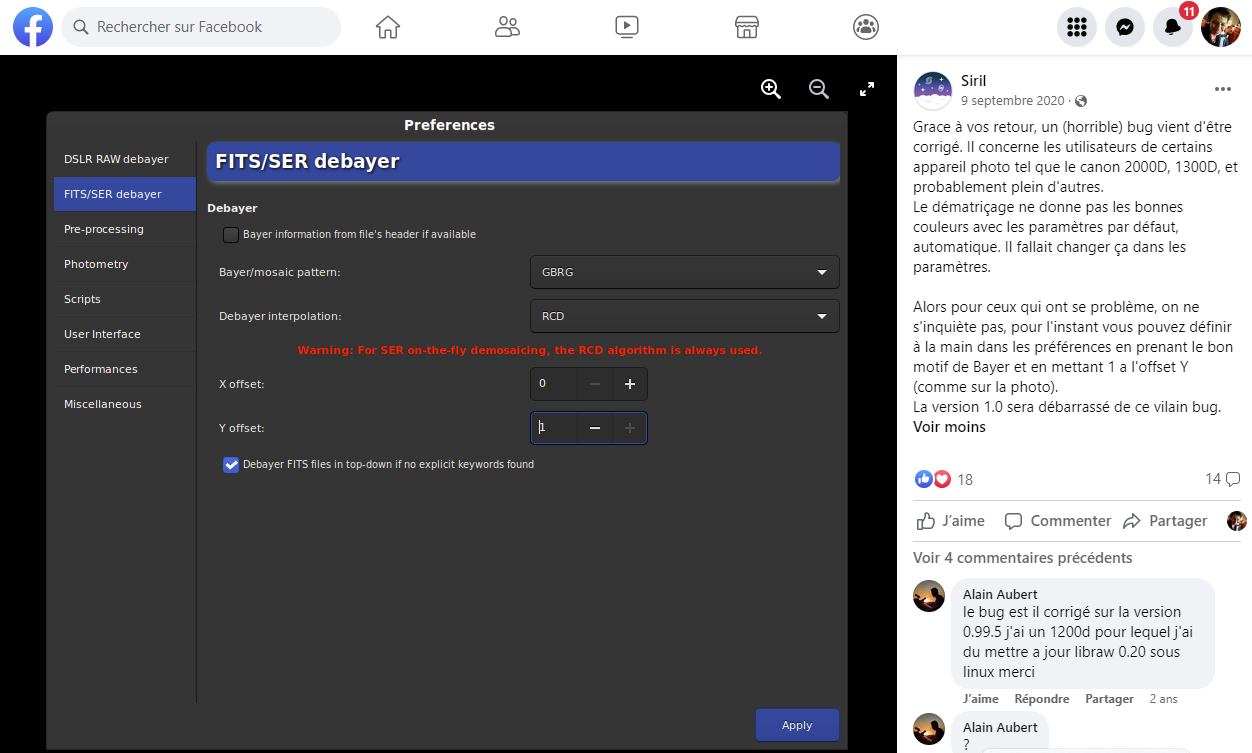Click the Facebook logo icon
Viewport: 1252px width, 753px height.
pyautogui.click(x=32, y=27)
